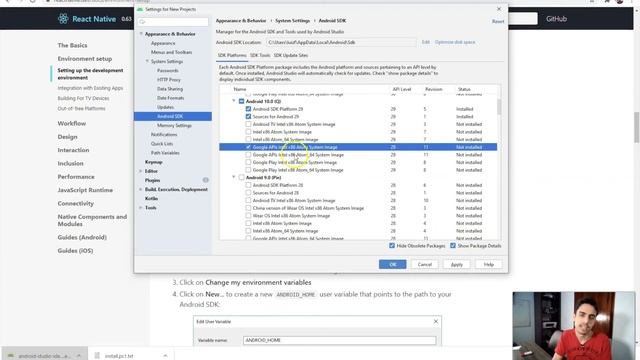
Task: Switch to SDK Update Sites tab
Action: [291, 56]
